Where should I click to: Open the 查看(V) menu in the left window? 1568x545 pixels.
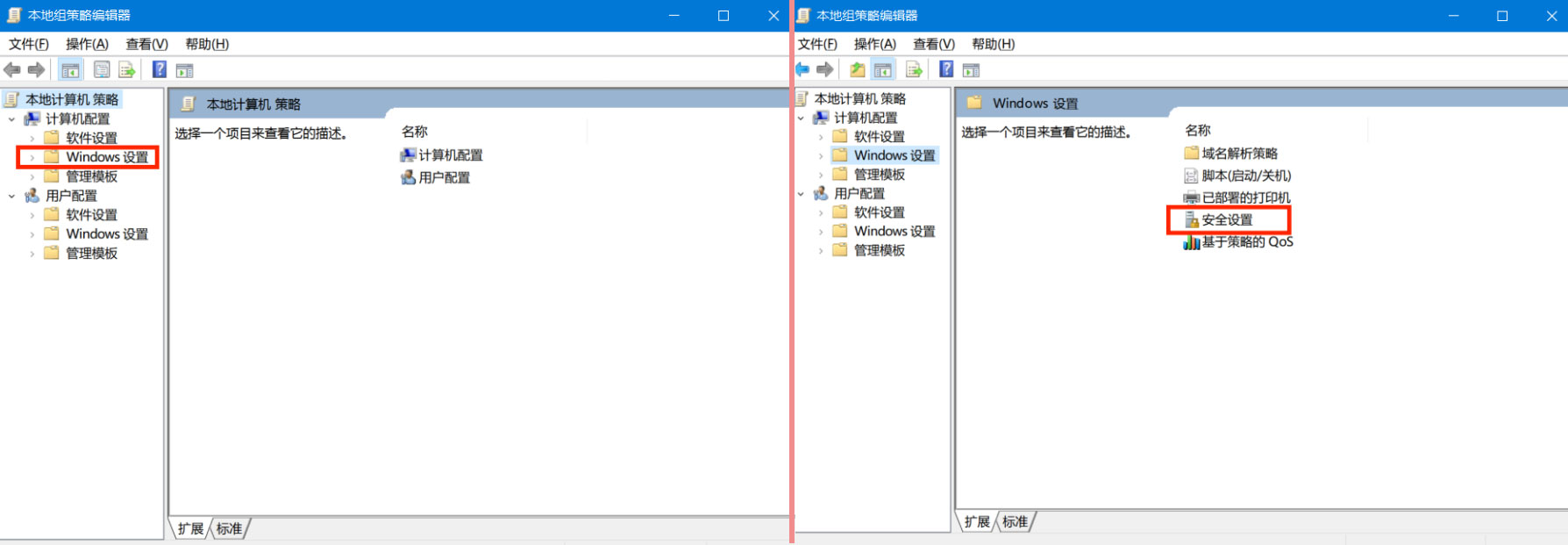click(x=146, y=44)
